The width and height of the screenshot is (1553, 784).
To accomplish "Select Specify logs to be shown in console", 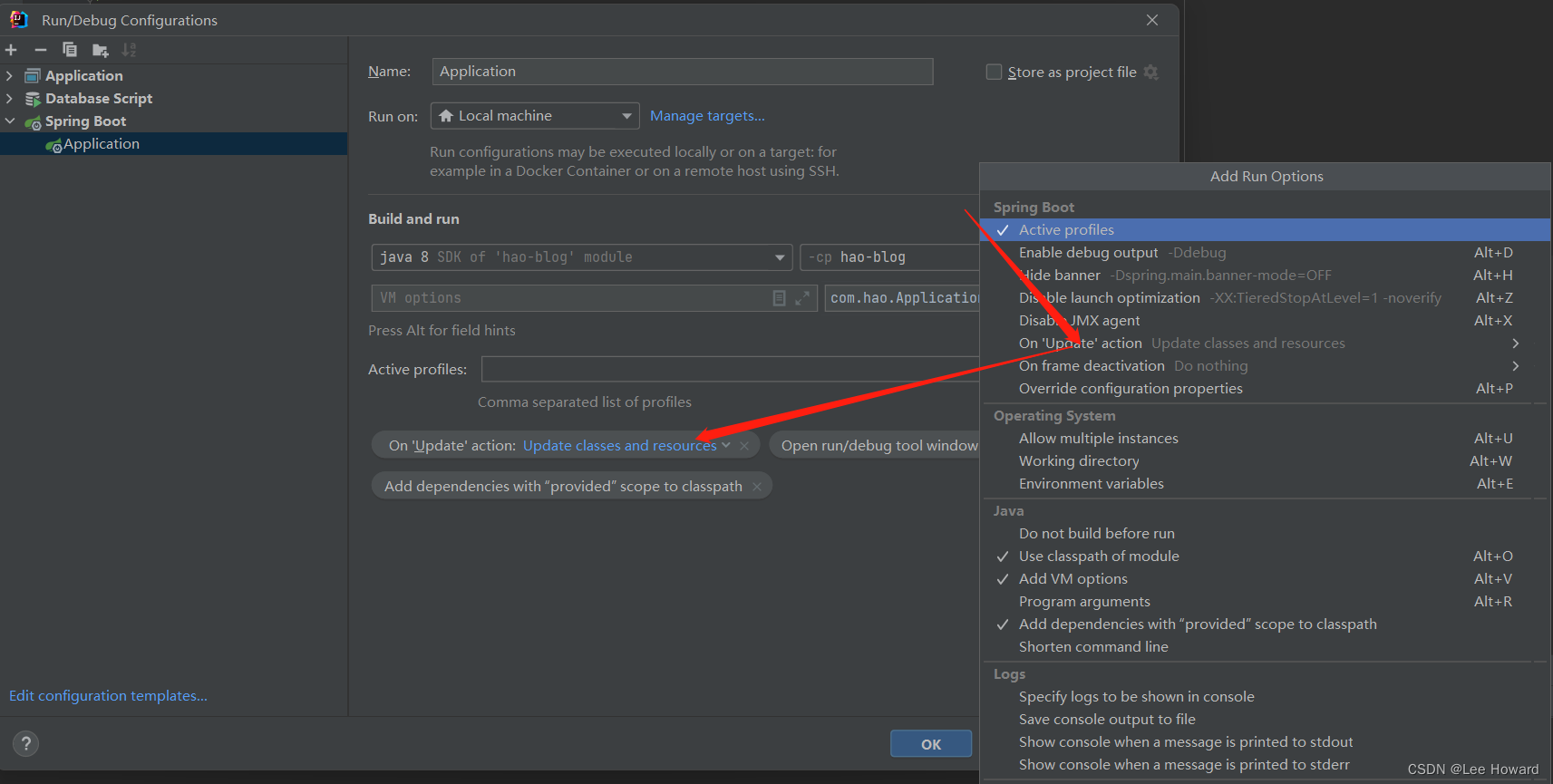I will 1266,697.
